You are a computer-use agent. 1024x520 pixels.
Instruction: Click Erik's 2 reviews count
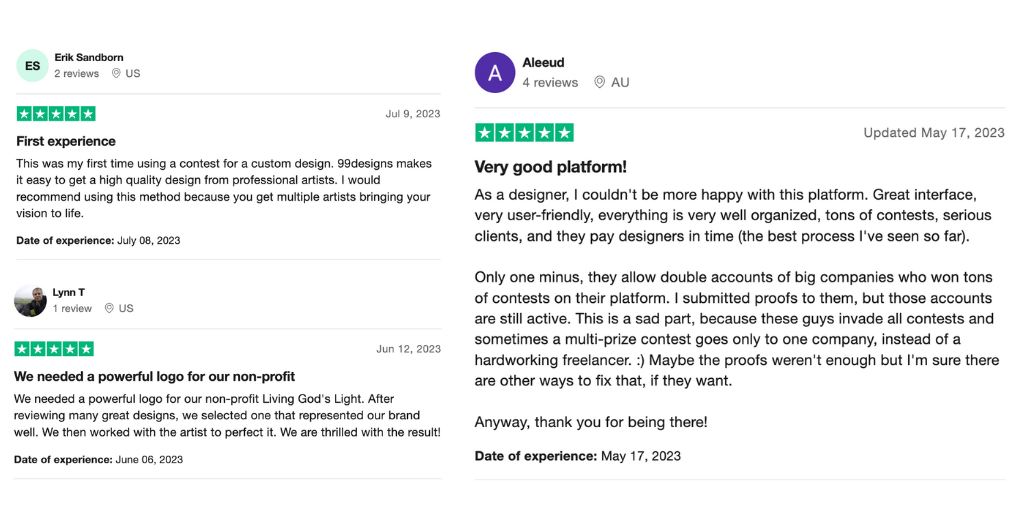click(x=76, y=74)
